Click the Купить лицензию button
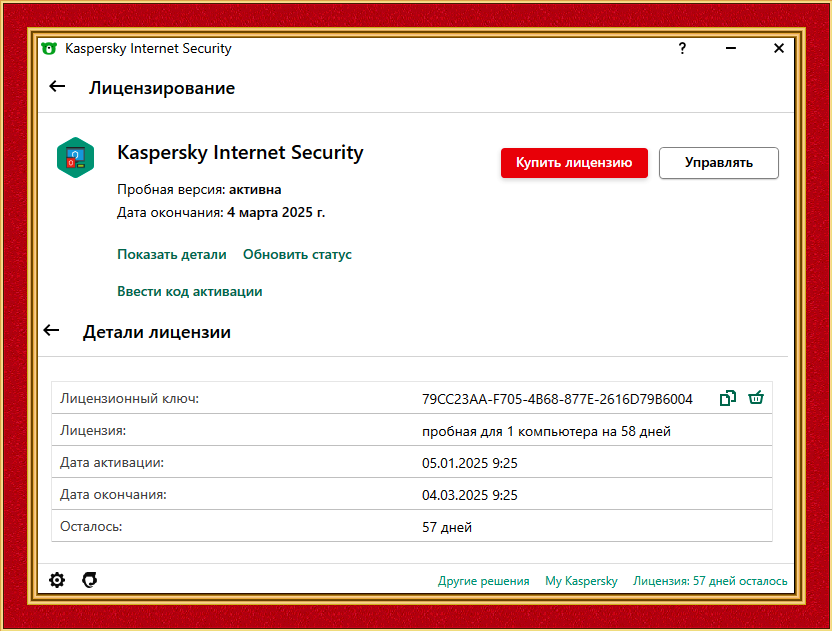Image resolution: width=832 pixels, height=631 pixels. (x=574, y=163)
